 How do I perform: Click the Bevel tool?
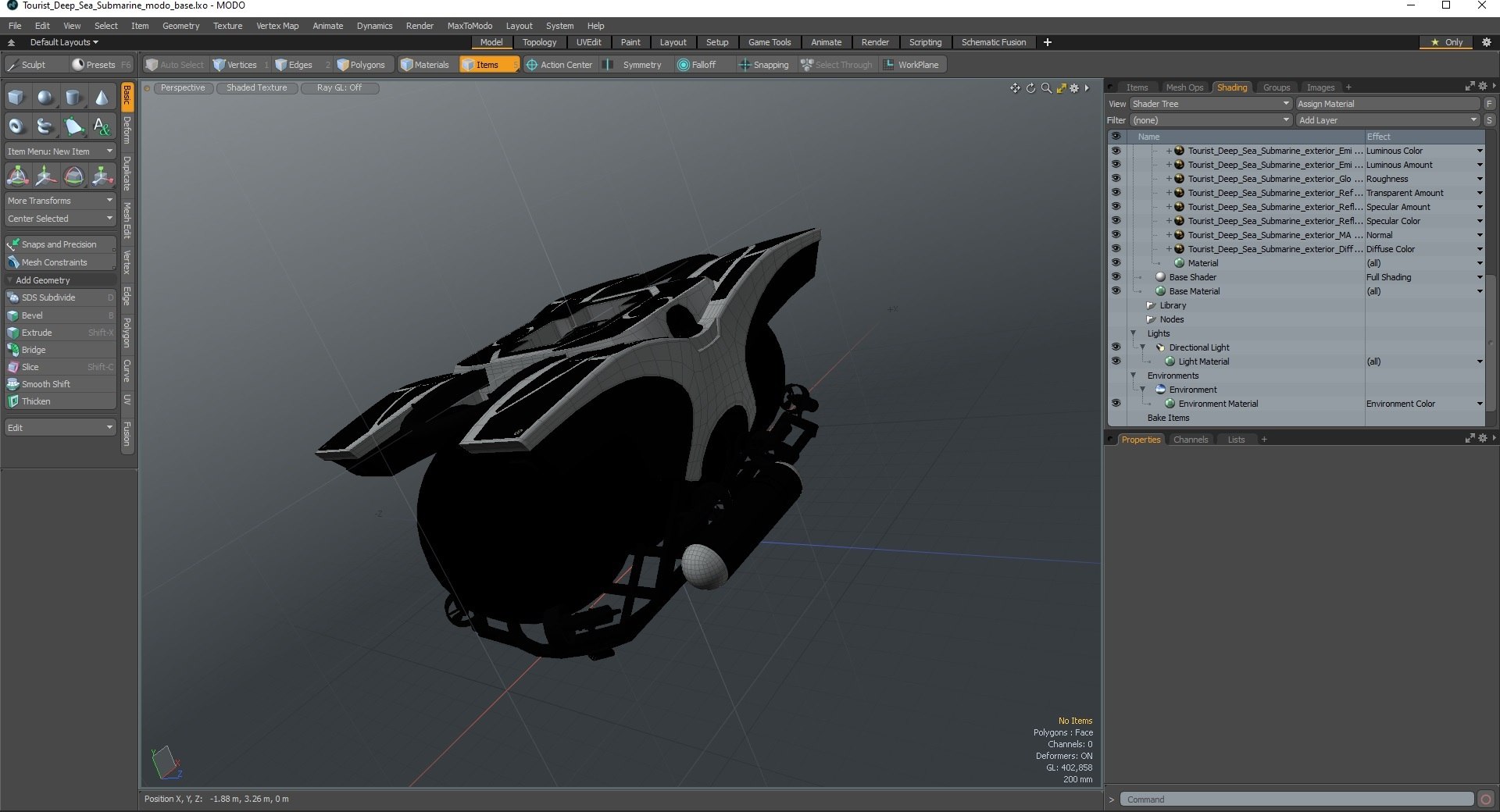[60, 315]
